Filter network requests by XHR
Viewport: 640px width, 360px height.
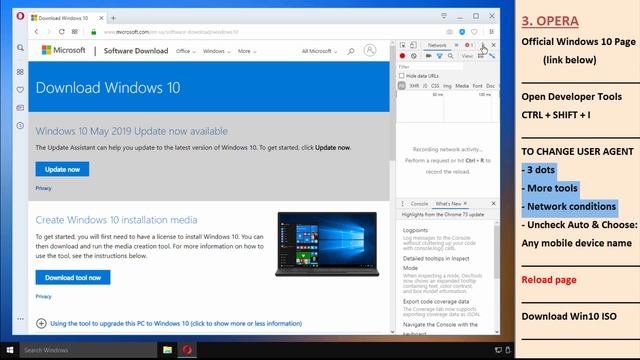414,86
